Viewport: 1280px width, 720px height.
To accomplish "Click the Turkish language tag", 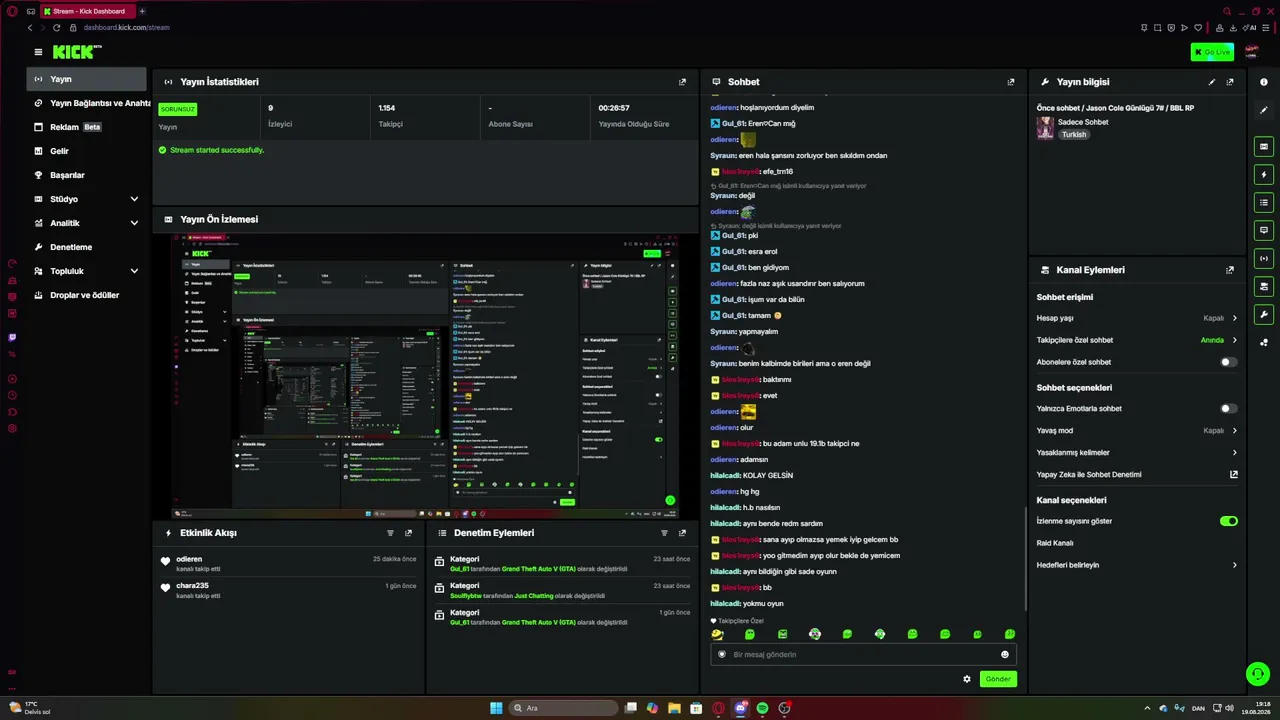I will [1073, 135].
